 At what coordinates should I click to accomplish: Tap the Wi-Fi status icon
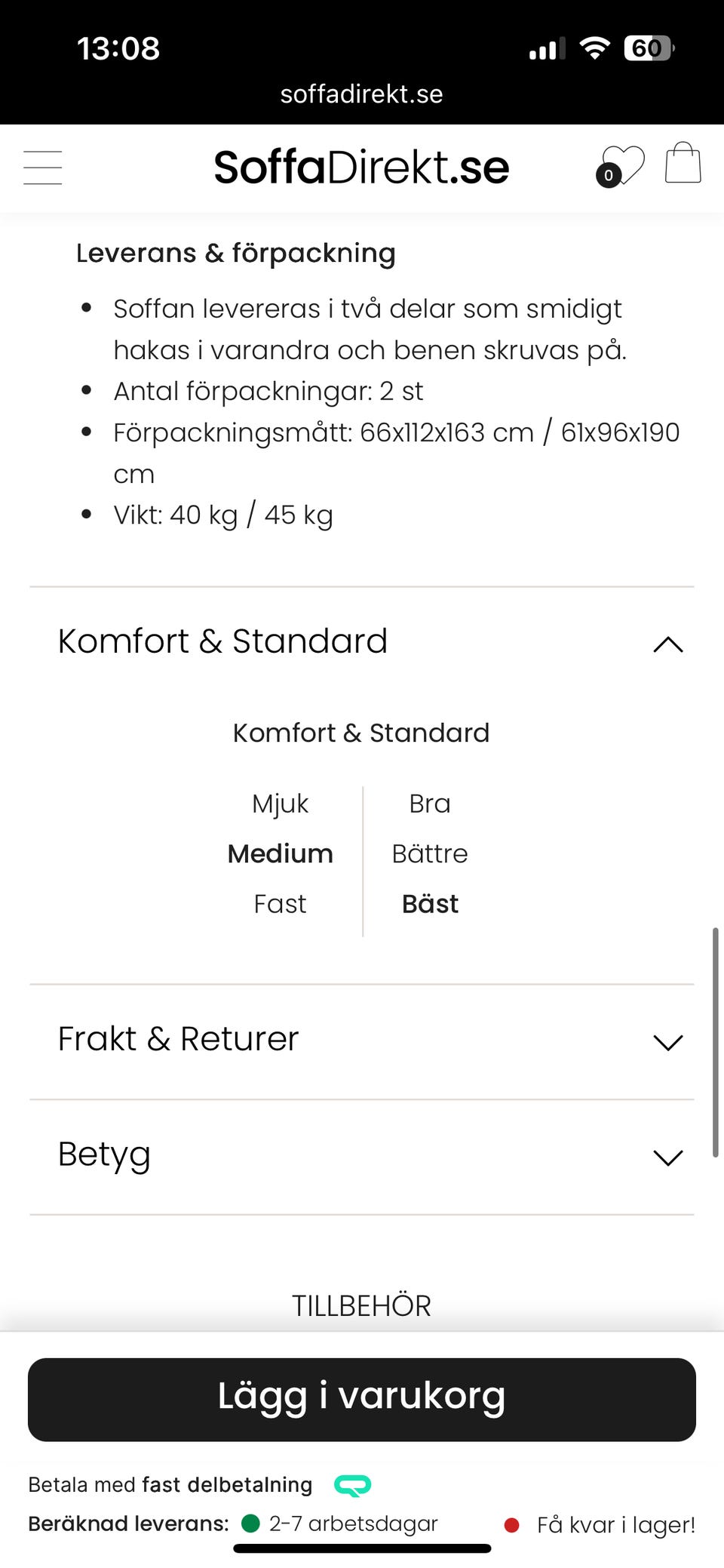(x=594, y=48)
